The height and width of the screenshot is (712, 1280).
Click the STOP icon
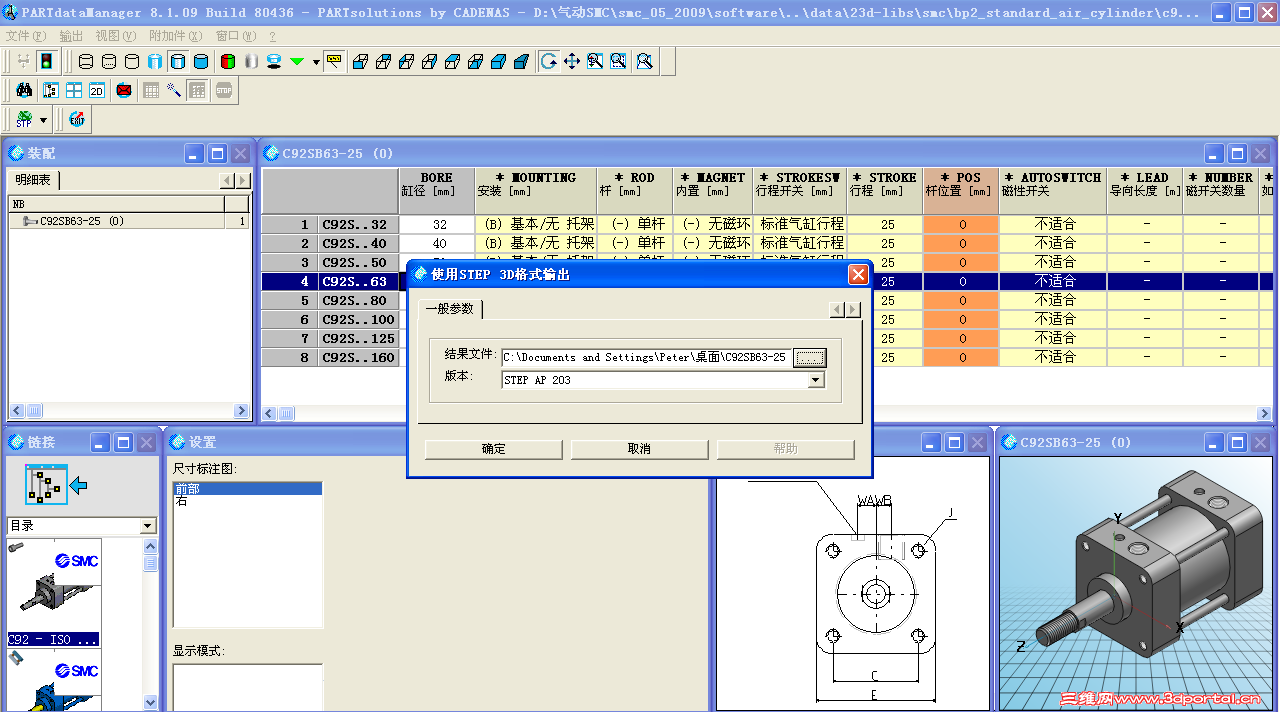point(224,90)
